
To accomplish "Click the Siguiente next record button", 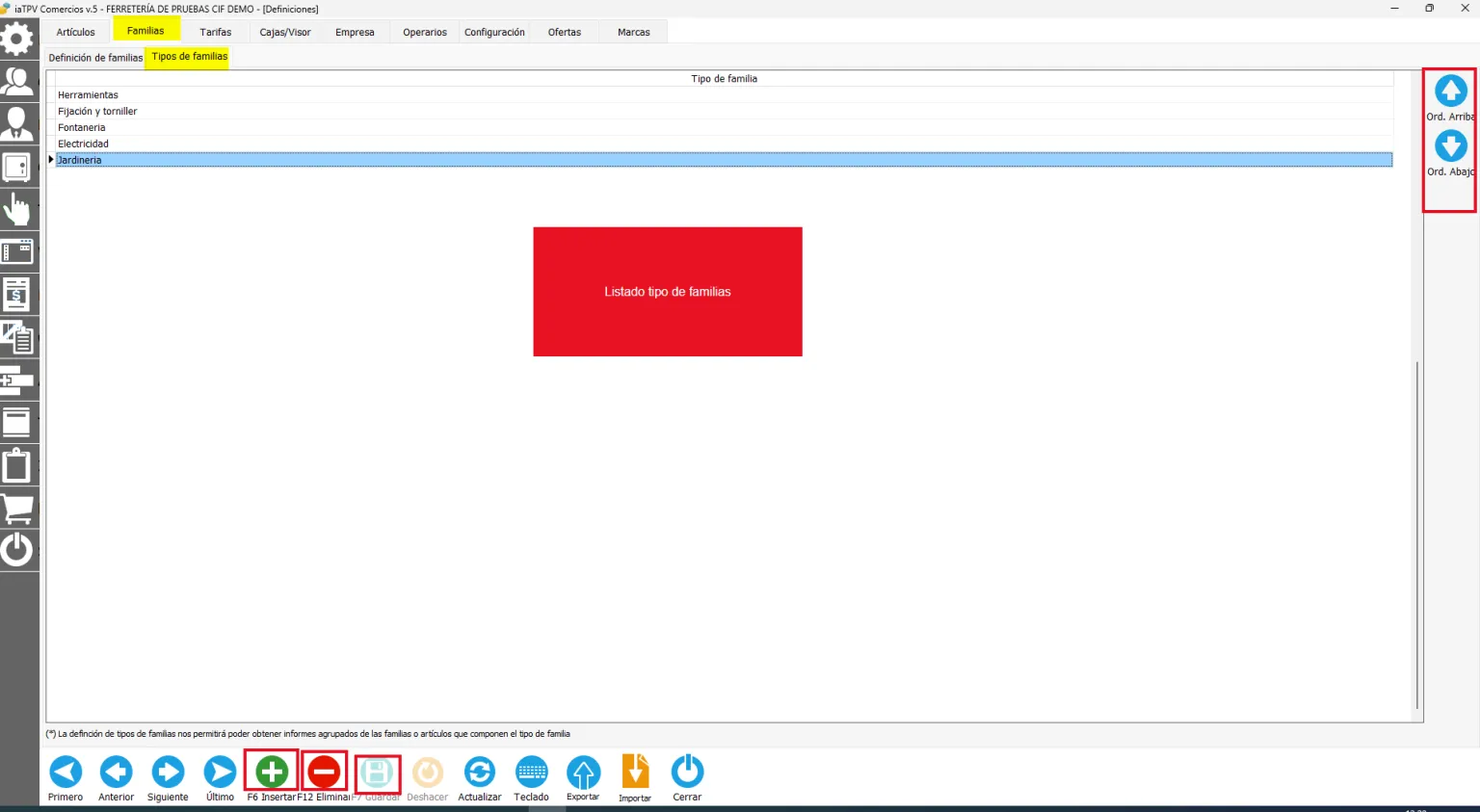I will 168,772.
